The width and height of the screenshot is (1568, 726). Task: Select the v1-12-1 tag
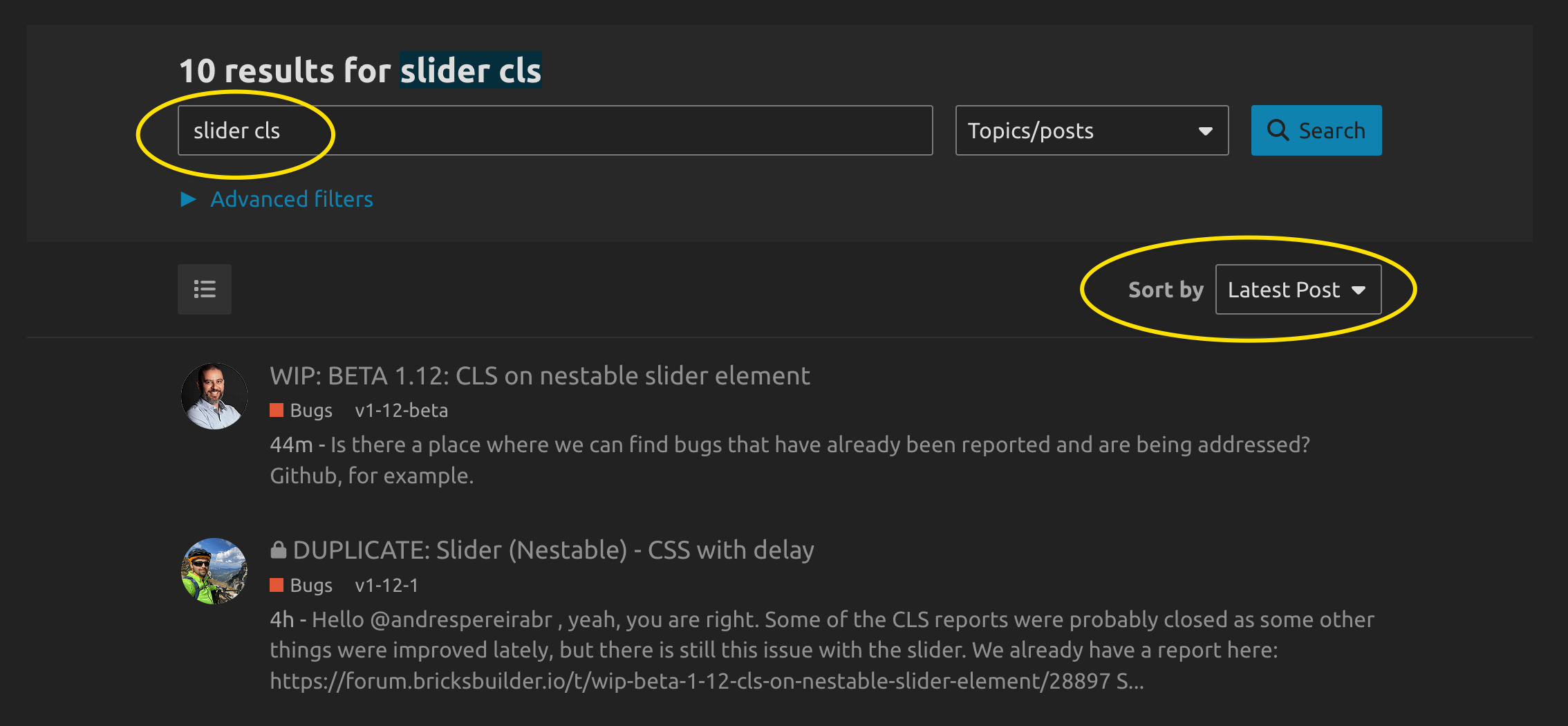[x=386, y=585]
